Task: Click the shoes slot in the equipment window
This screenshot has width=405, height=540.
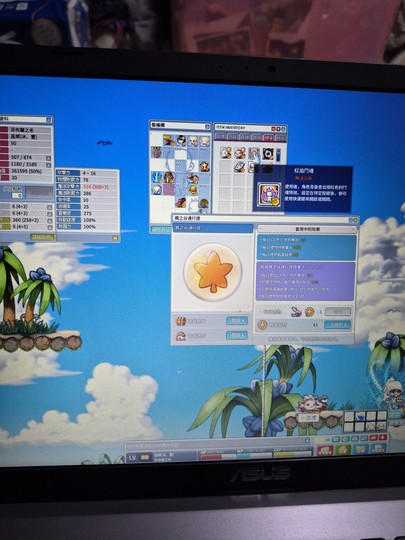Action: tap(181, 202)
